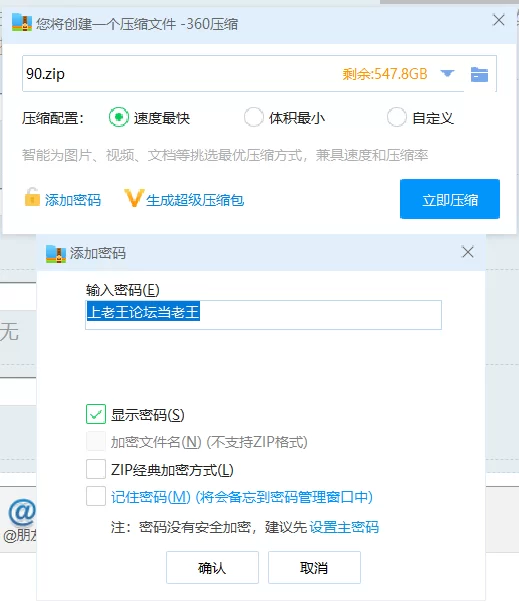Close the 360压缩 create archive window
Screen dimensions: 519x603
point(499,20)
